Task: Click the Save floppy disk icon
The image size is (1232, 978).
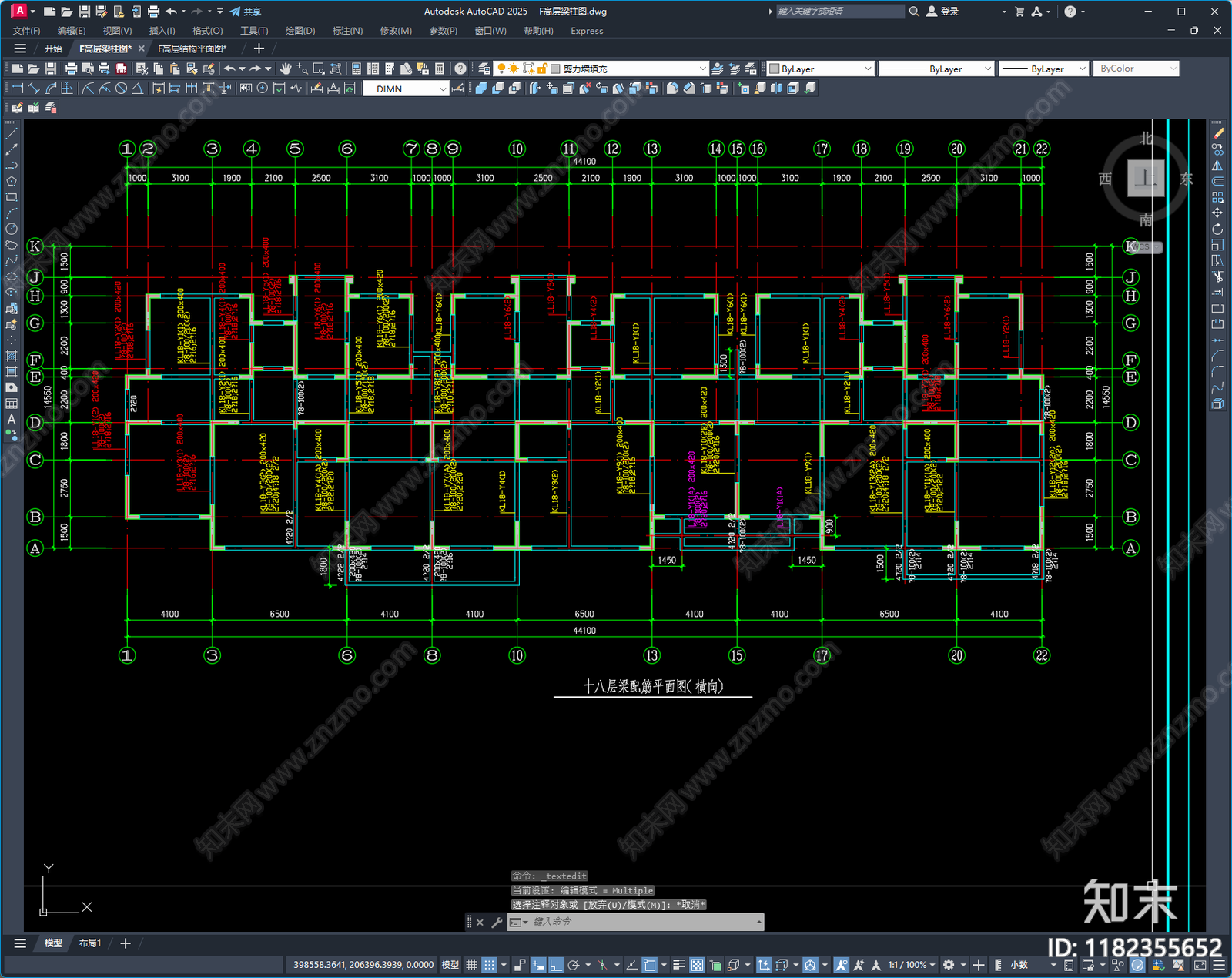Action: [x=50, y=69]
